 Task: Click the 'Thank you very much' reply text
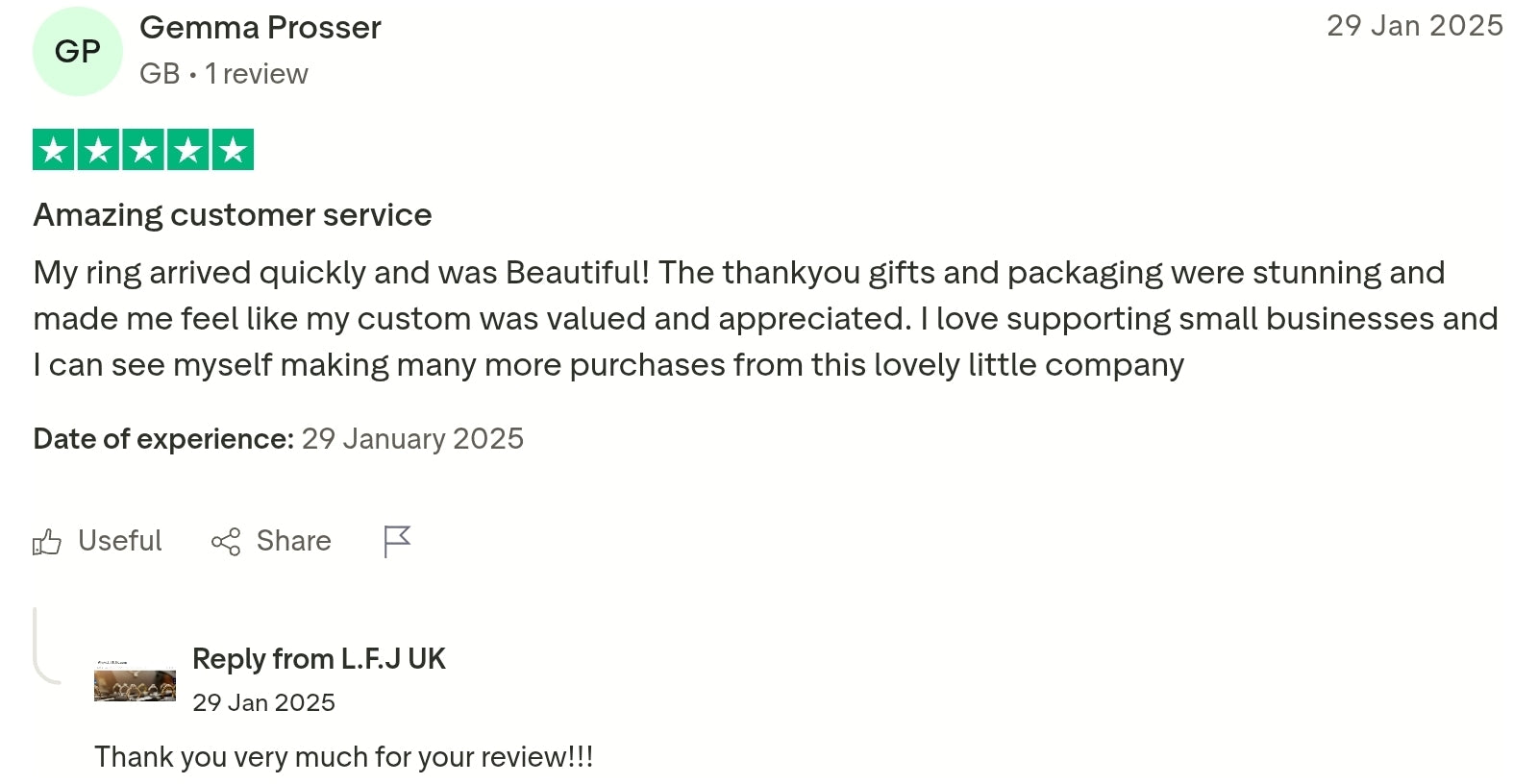(343, 757)
